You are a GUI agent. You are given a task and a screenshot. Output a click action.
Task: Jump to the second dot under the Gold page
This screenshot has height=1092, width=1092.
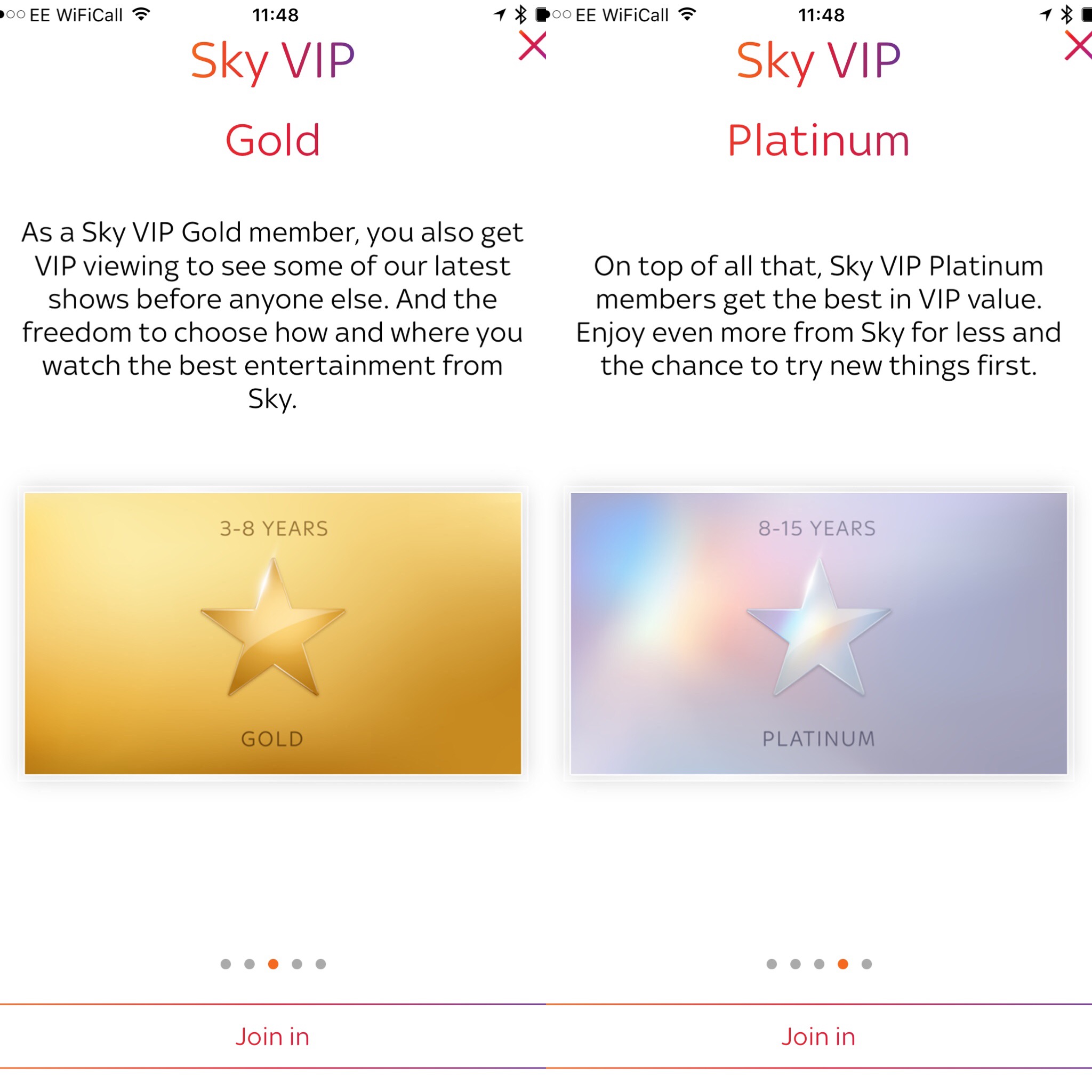click(x=250, y=964)
